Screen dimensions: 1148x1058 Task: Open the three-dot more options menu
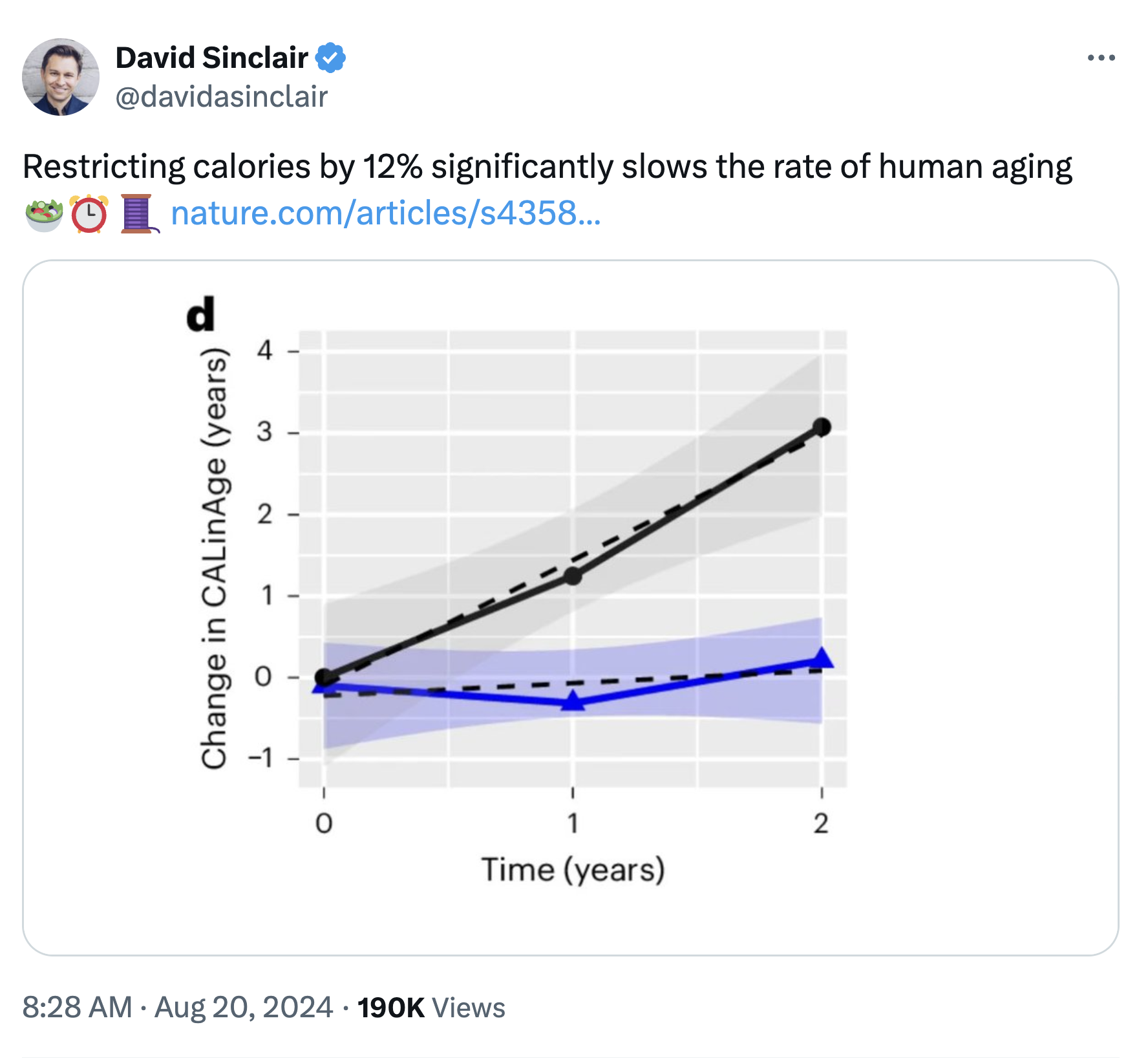pyautogui.click(x=1101, y=58)
